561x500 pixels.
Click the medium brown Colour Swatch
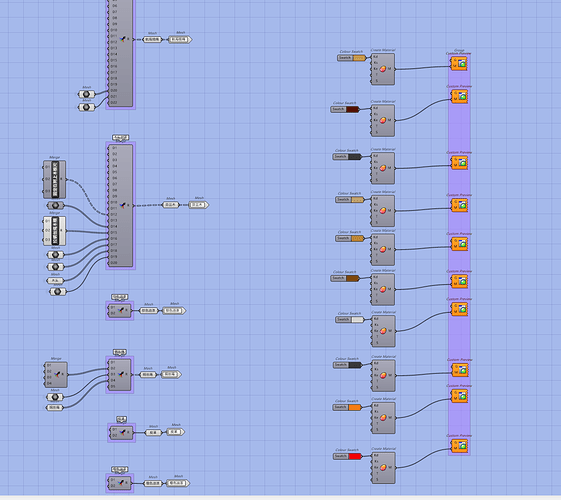345,278
